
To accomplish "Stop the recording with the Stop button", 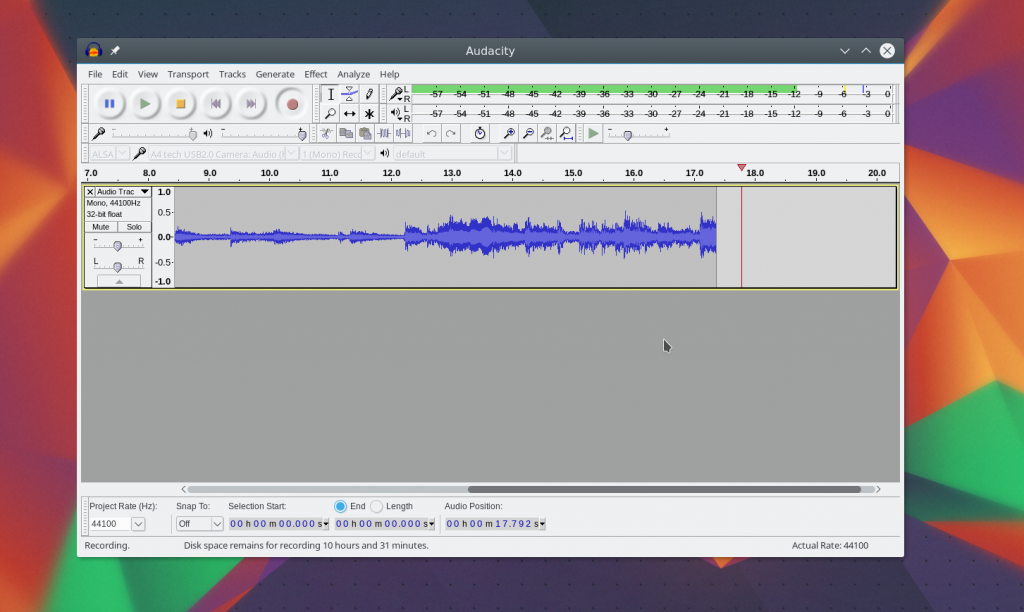I will (x=181, y=103).
